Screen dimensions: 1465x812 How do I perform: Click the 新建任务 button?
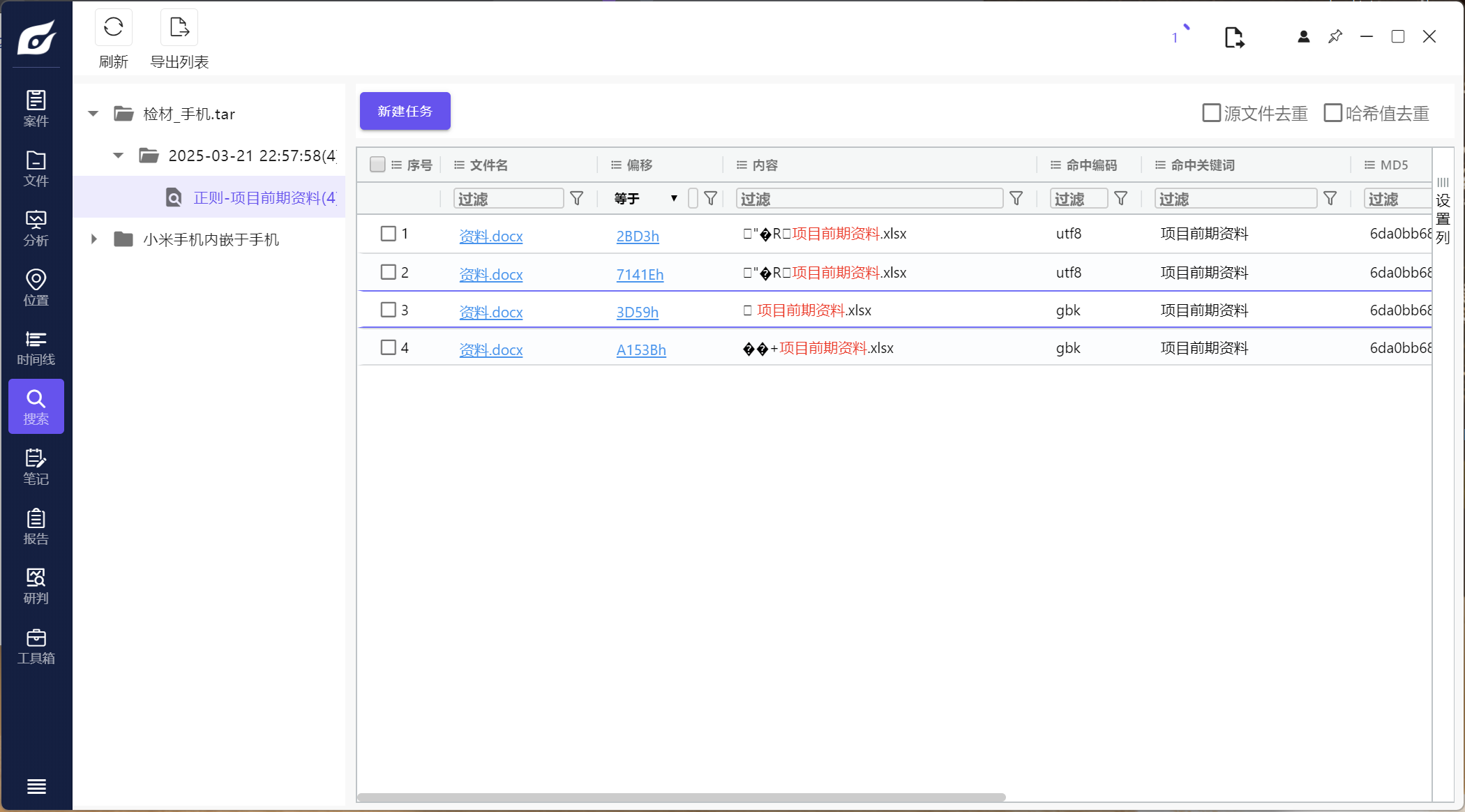[x=405, y=111]
